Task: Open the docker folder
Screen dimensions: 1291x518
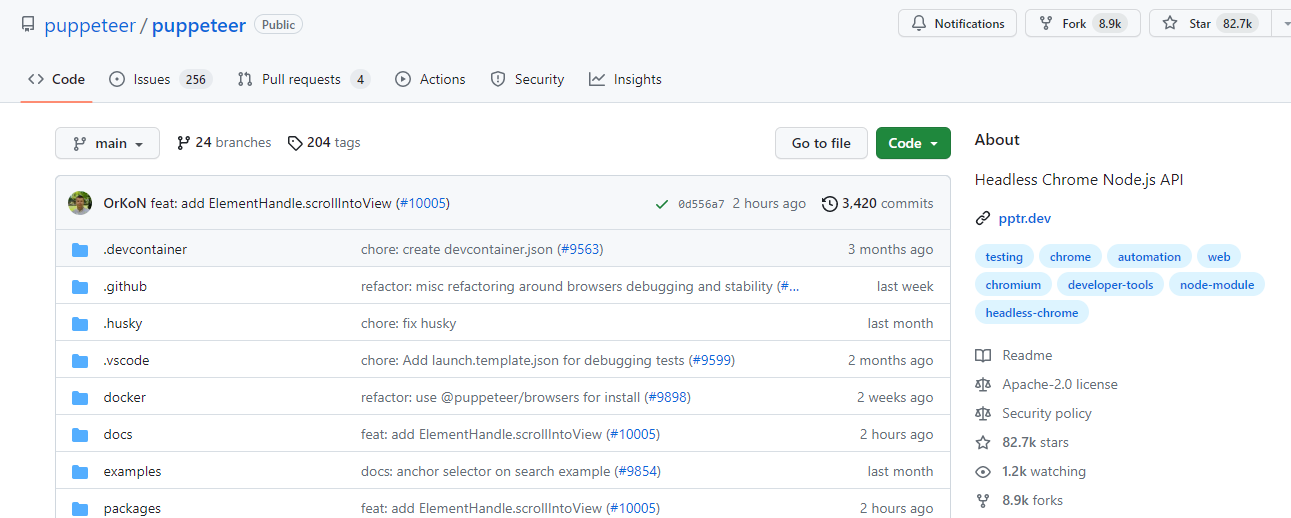Action: 124,398
